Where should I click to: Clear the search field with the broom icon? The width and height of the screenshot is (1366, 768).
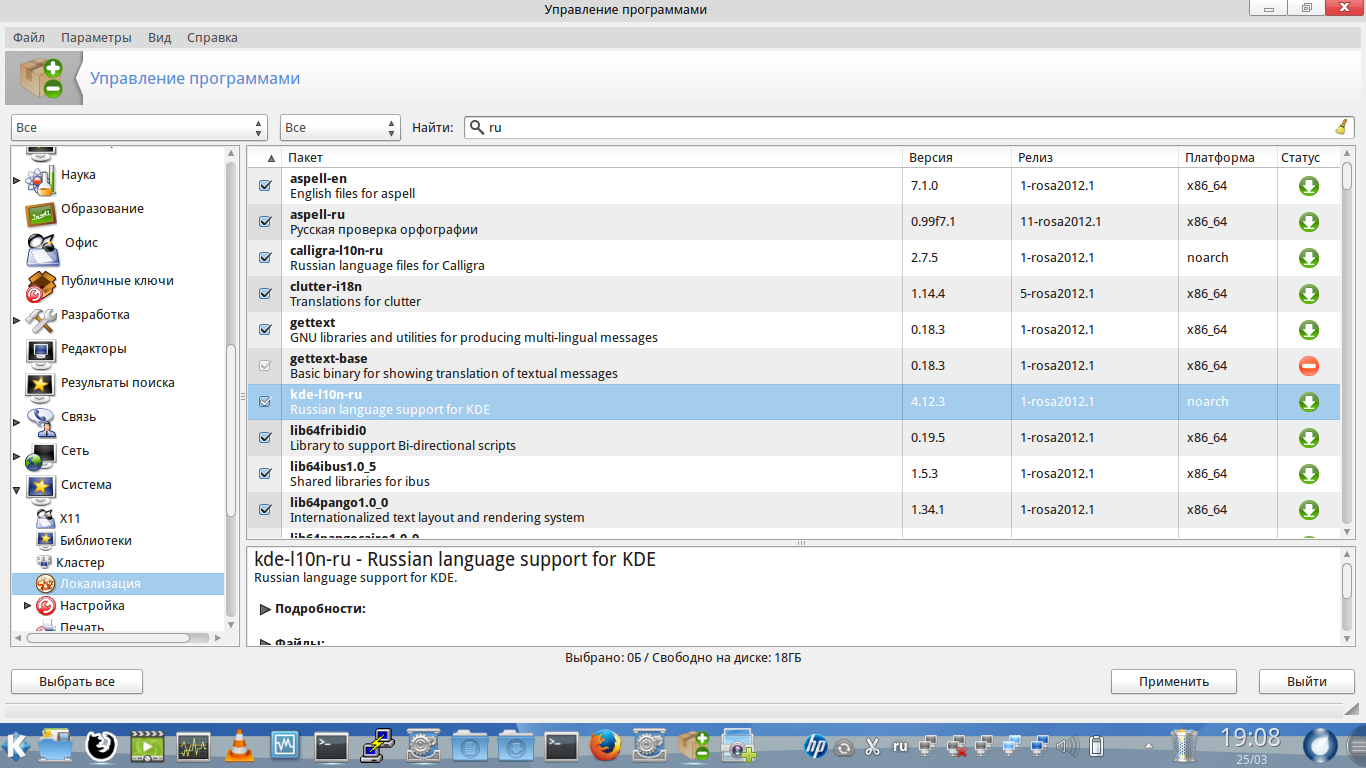pos(1341,127)
